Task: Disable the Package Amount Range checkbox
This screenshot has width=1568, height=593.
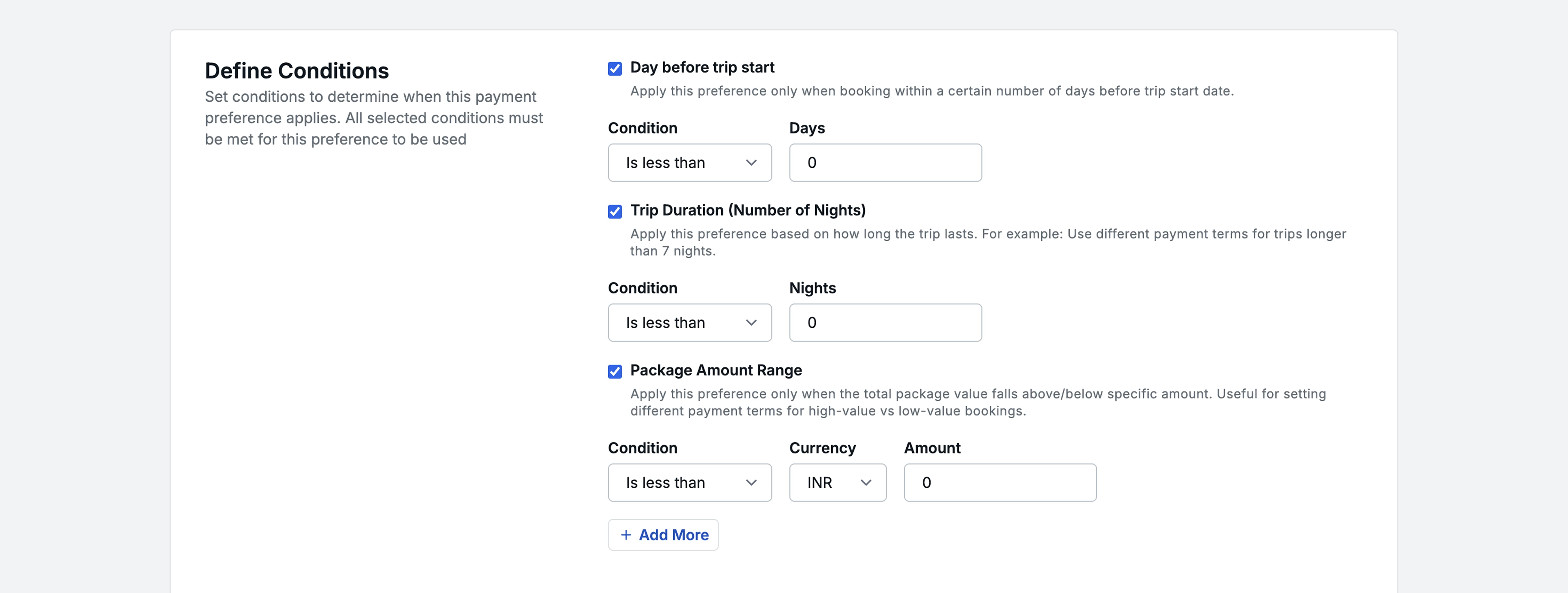Action: pyautogui.click(x=615, y=371)
